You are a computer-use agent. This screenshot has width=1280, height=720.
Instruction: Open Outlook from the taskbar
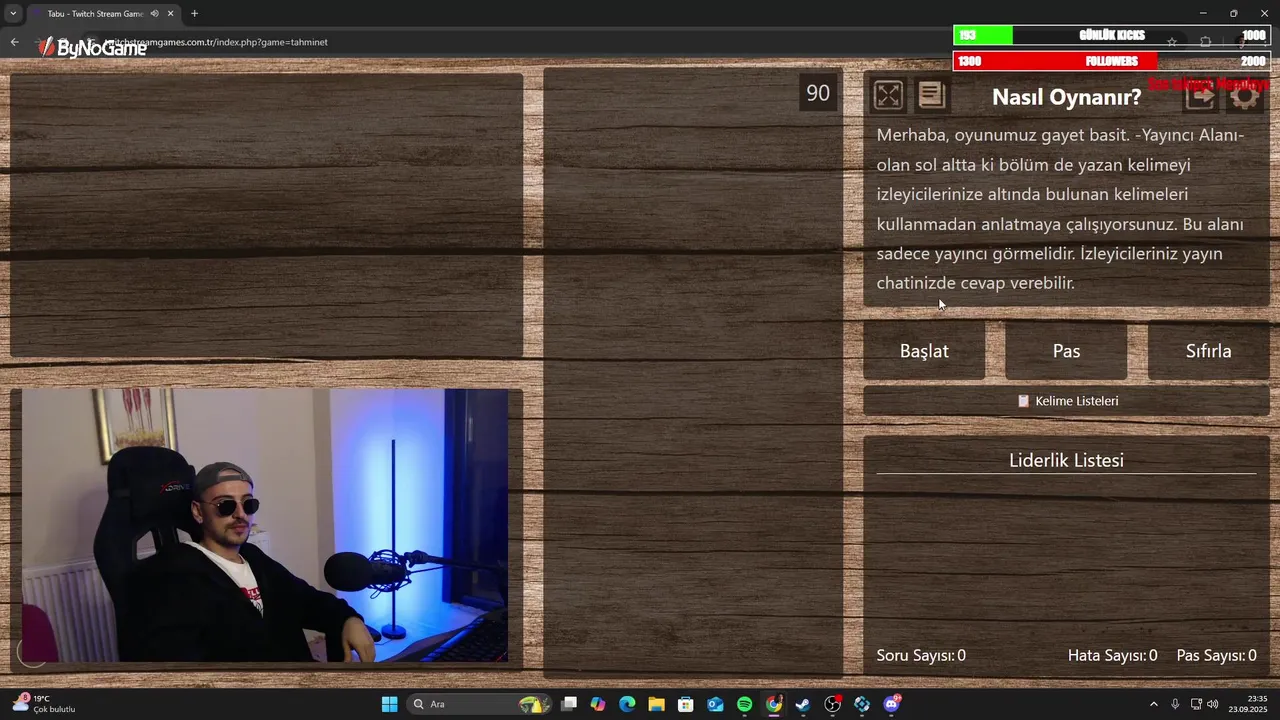tap(715, 704)
